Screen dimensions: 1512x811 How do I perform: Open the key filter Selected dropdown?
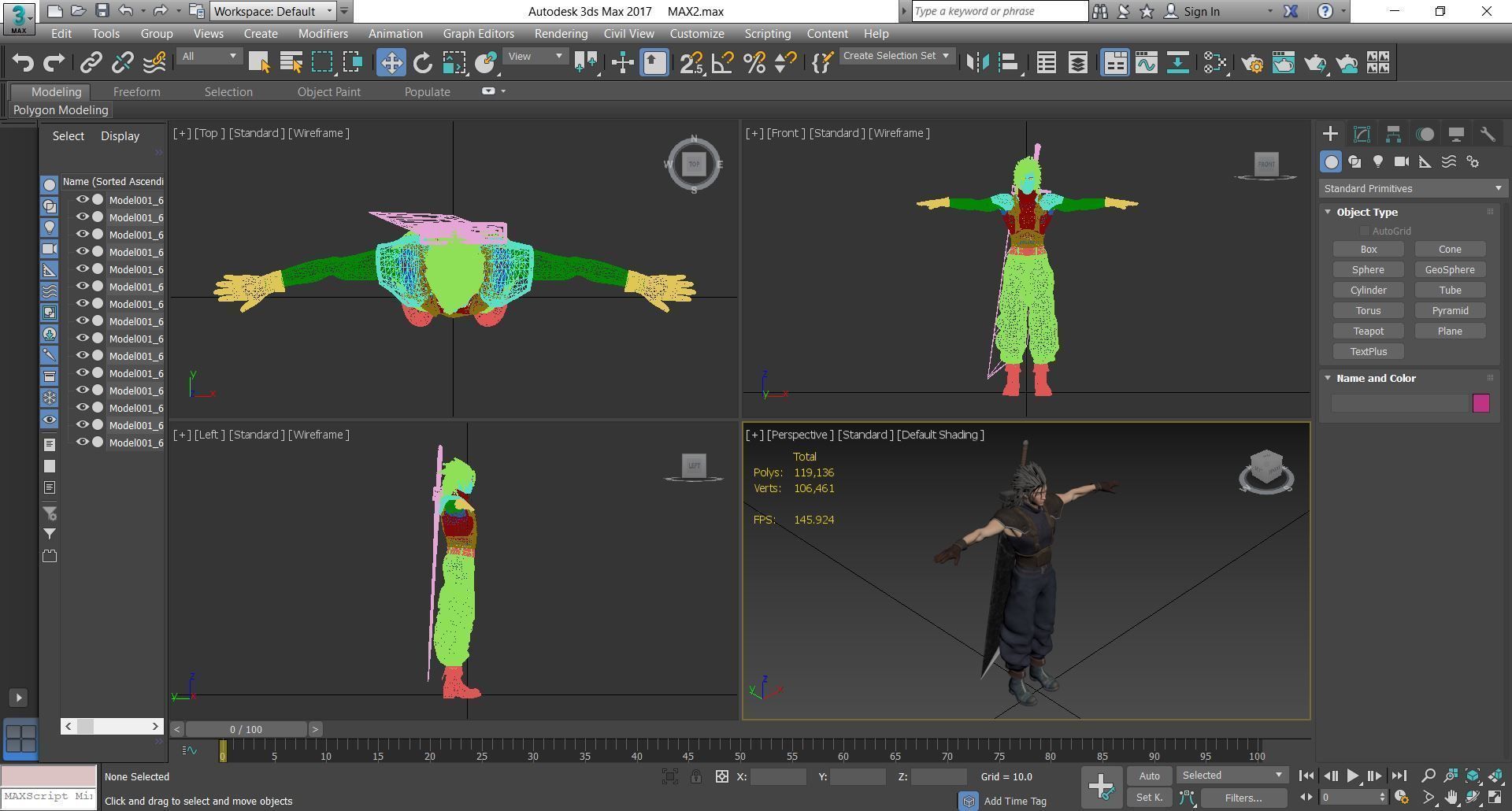[x=1232, y=776]
